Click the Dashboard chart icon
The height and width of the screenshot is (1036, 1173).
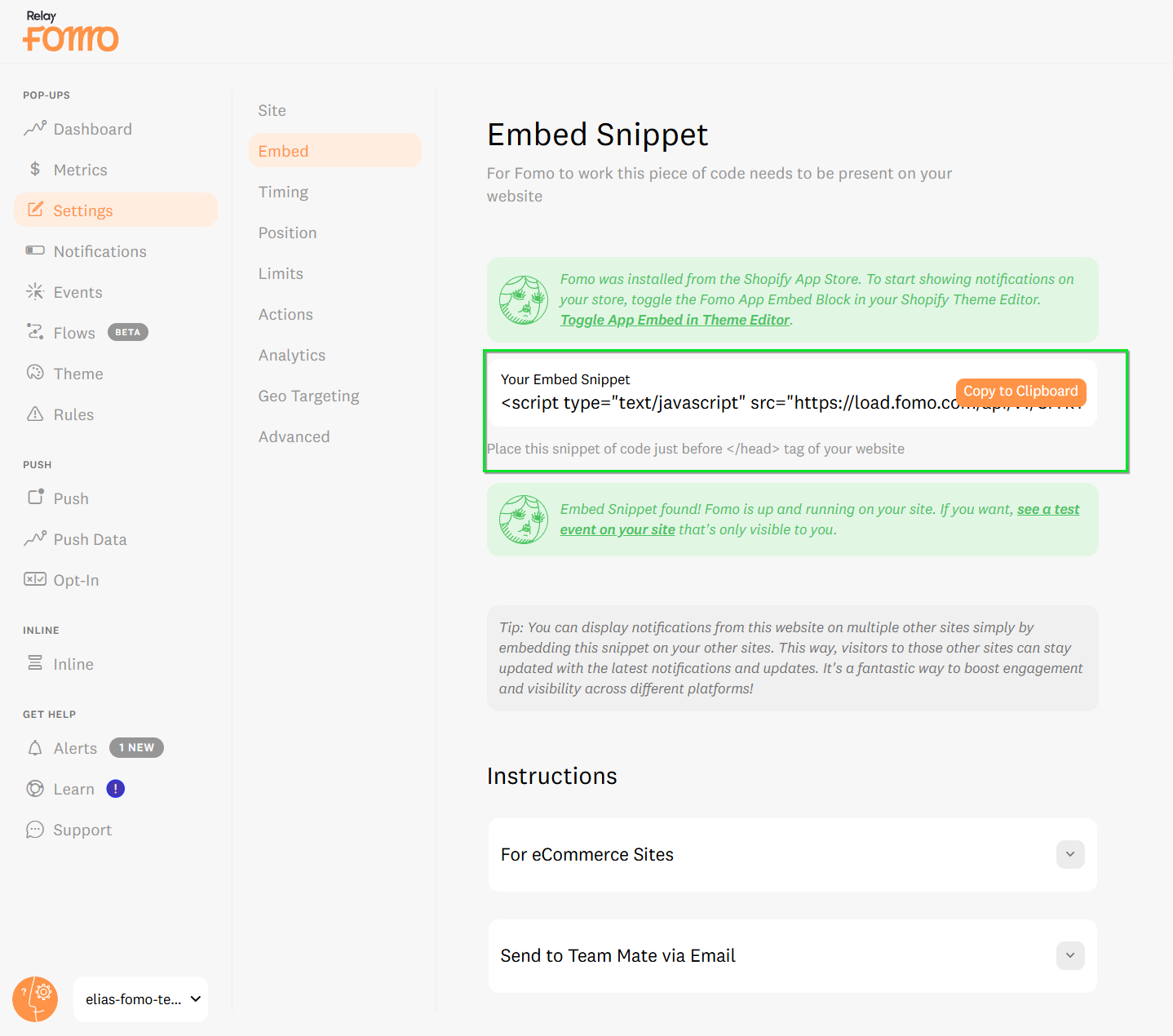(x=35, y=129)
